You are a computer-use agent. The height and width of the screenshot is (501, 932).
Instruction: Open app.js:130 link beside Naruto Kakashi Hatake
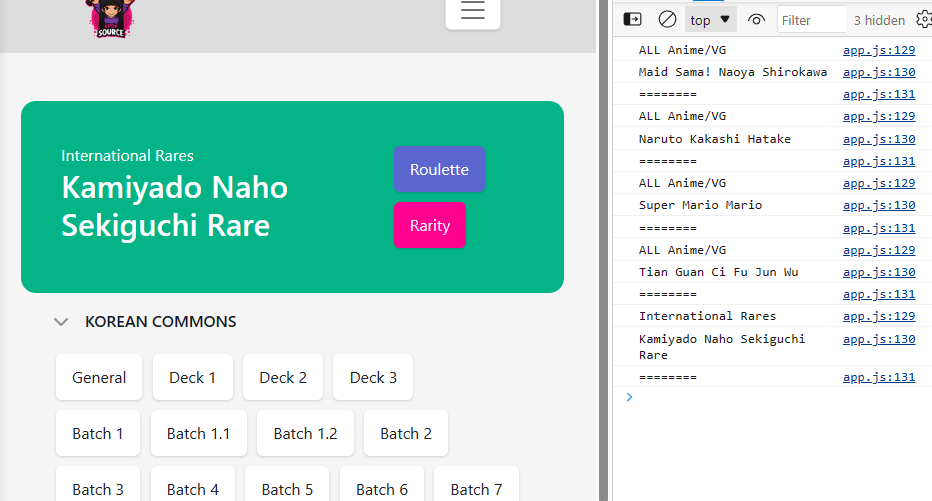[879, 139]
